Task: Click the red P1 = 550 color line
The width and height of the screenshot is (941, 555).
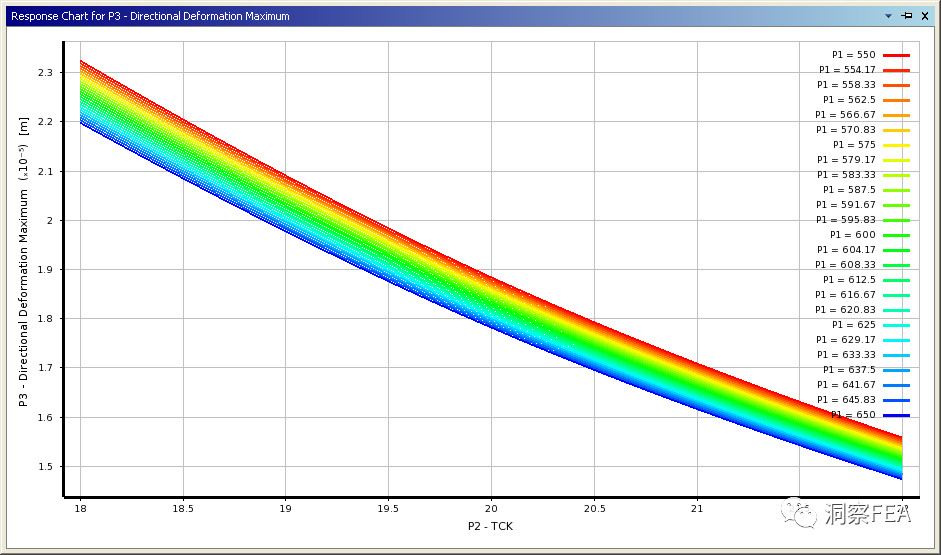Action: click(896, 56)
